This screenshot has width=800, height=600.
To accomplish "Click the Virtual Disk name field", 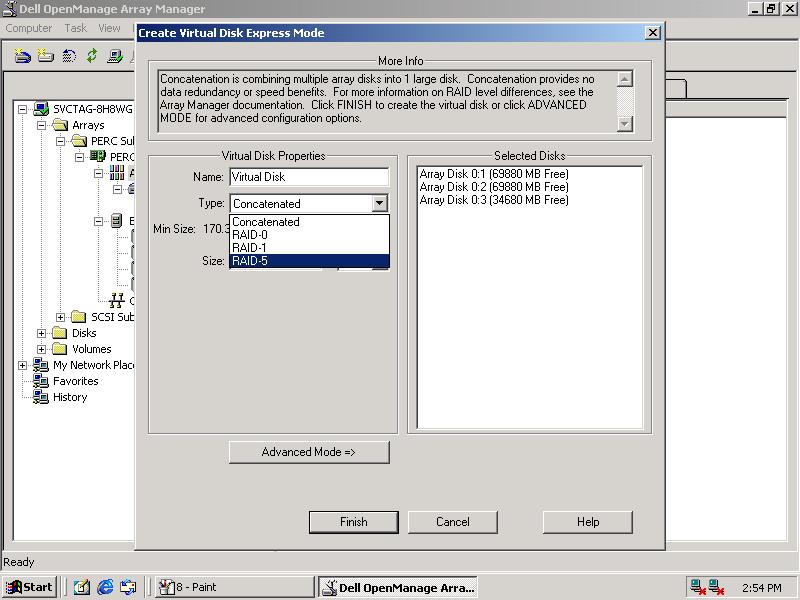I will [309, 177].
